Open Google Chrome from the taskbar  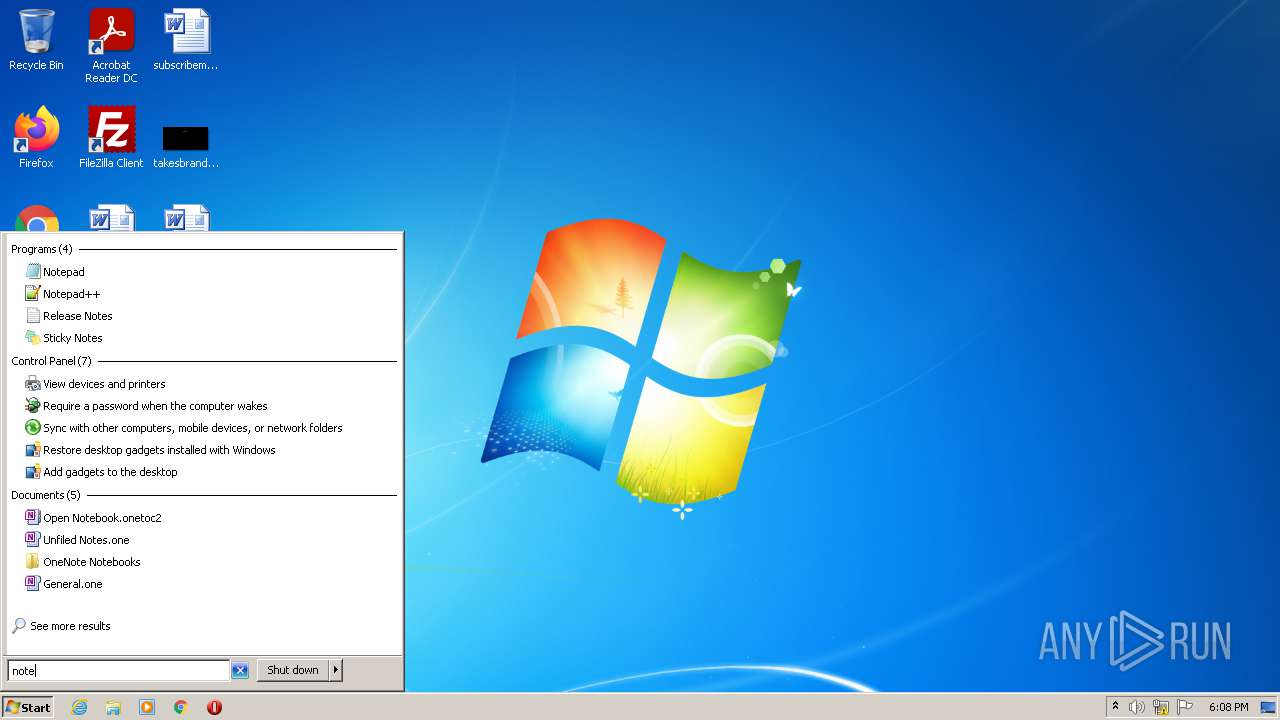(x=181, y=707)
